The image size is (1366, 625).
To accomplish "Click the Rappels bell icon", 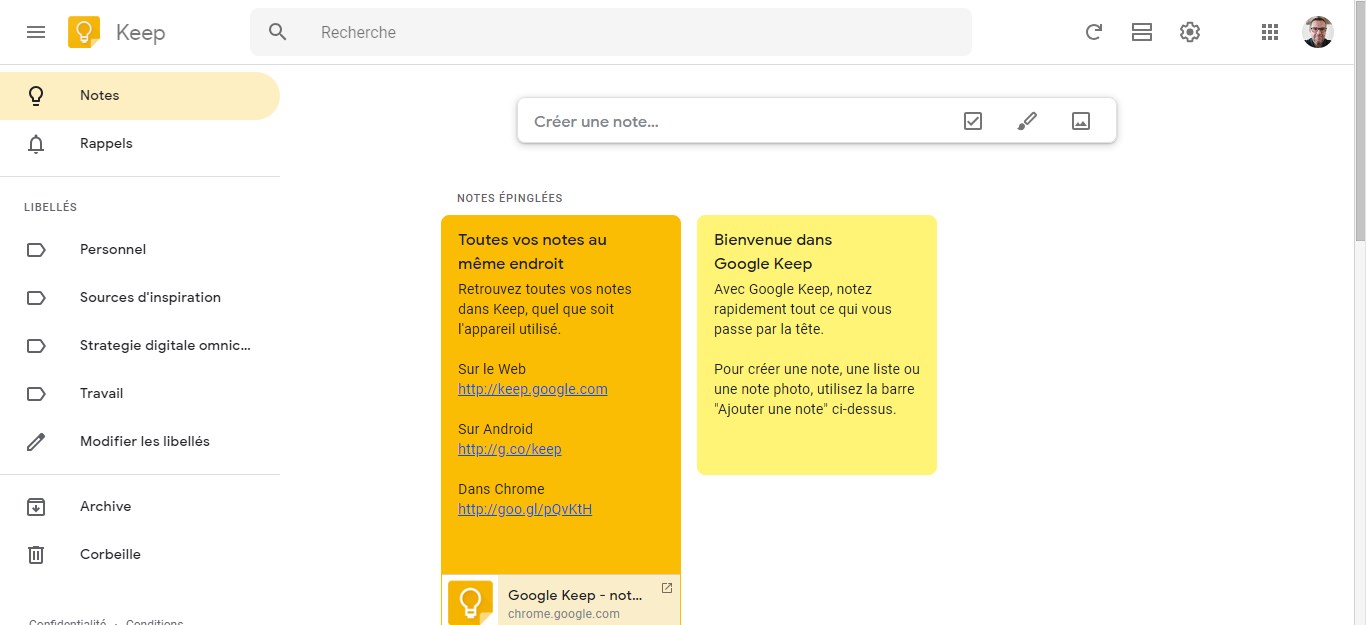I will pyautogui.click(x=36, y=144).
